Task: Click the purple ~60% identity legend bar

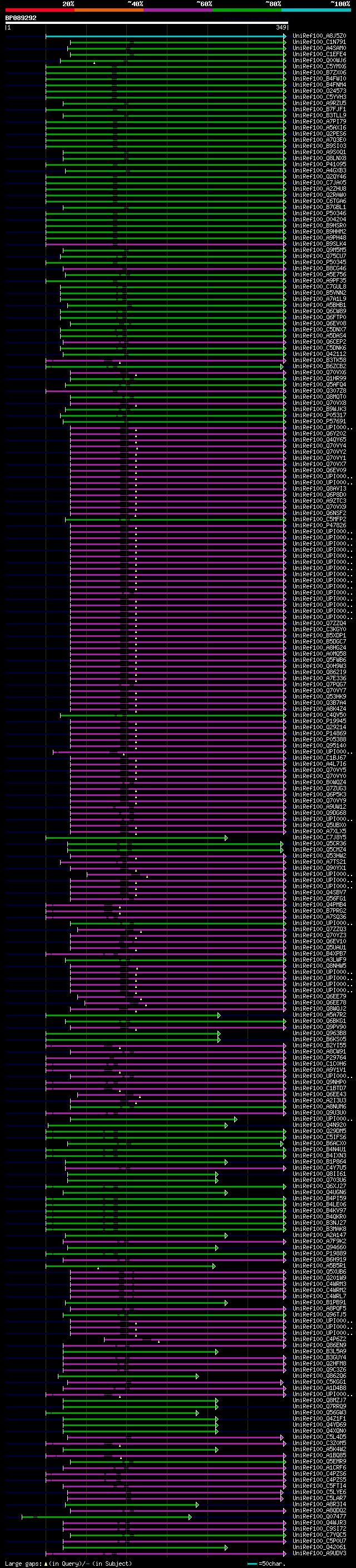Action: (179, 10)
